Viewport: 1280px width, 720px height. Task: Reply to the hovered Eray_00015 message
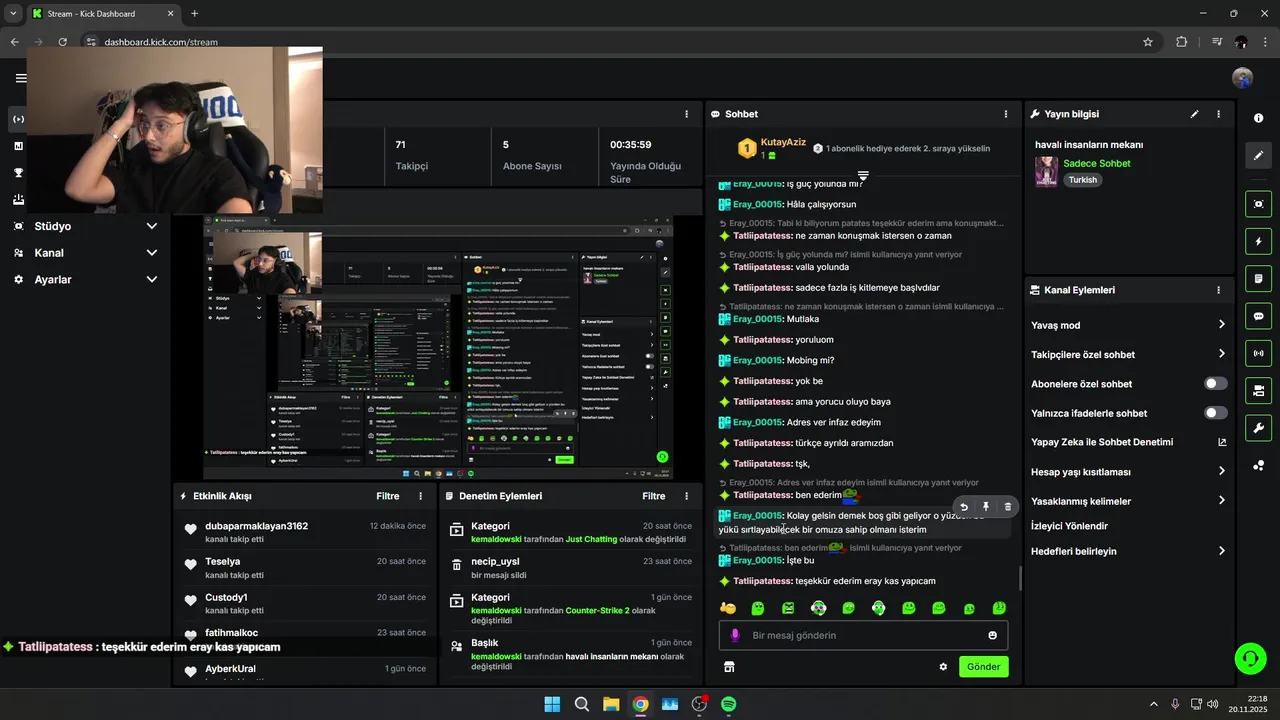click(x=964, y=507)
